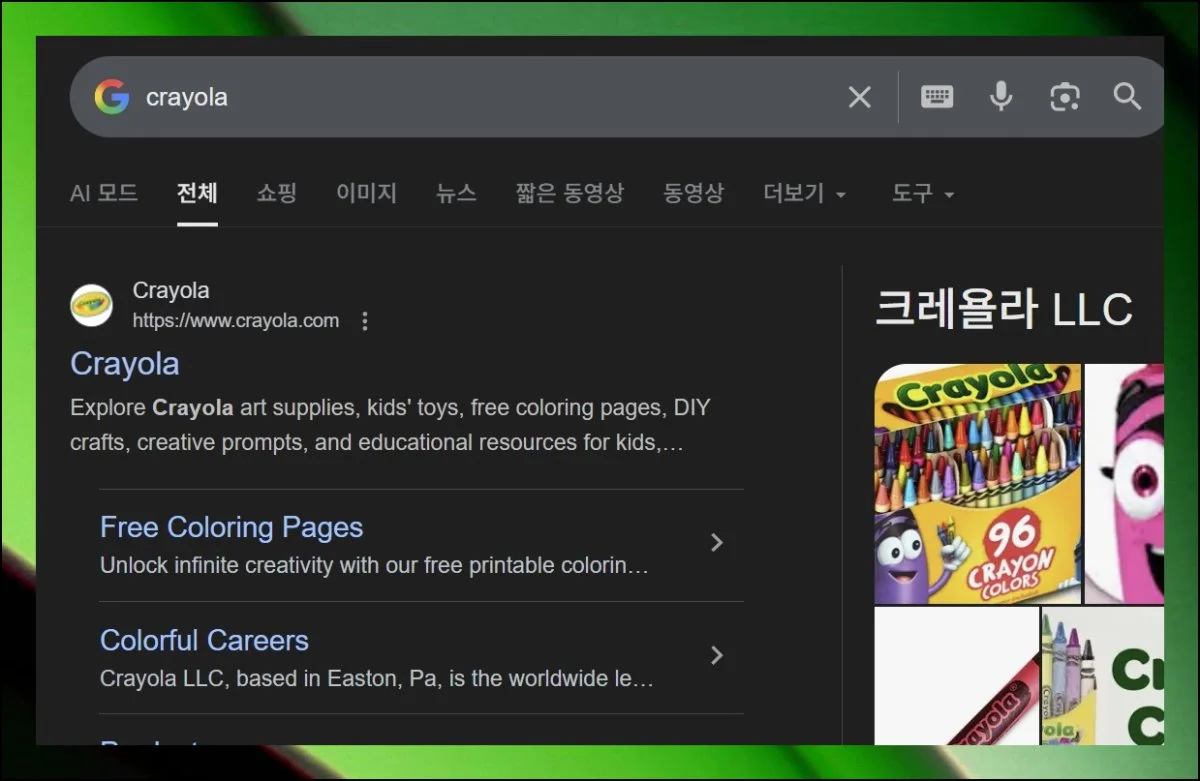The image size is (1200, 781).
Task: Activate voice search with the microphone icon
Action: 1001,96
